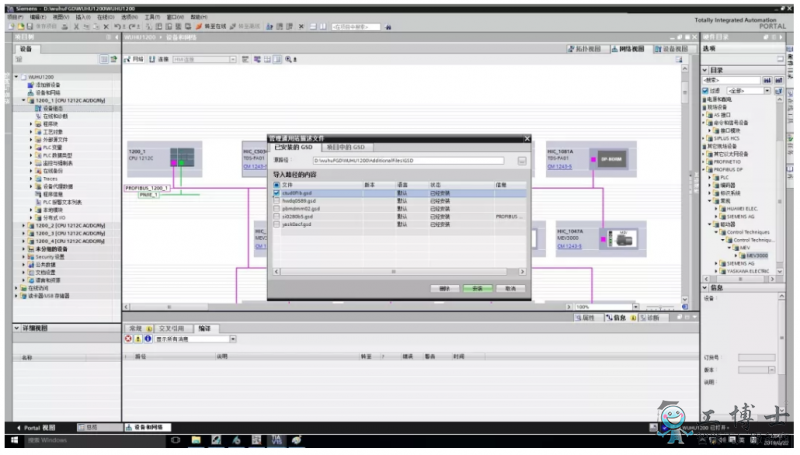Image resolution: width=800 pixels, height=455 pixels.
Task: Collapse the PROFIBUS DP catalog folder
Action: pyautogui.click(x=704, y=170)
